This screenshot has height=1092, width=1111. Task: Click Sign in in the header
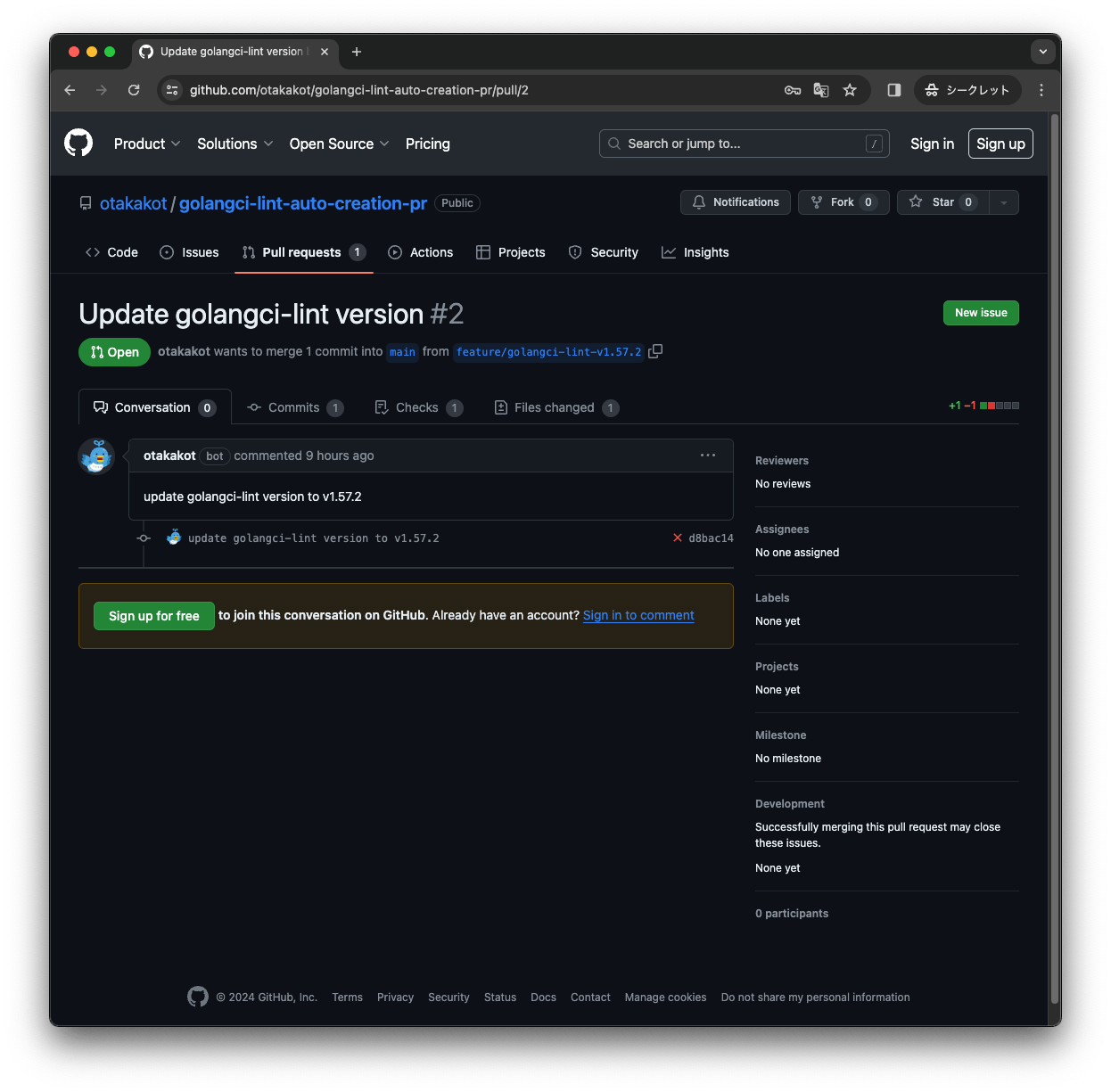pos(932,144)
